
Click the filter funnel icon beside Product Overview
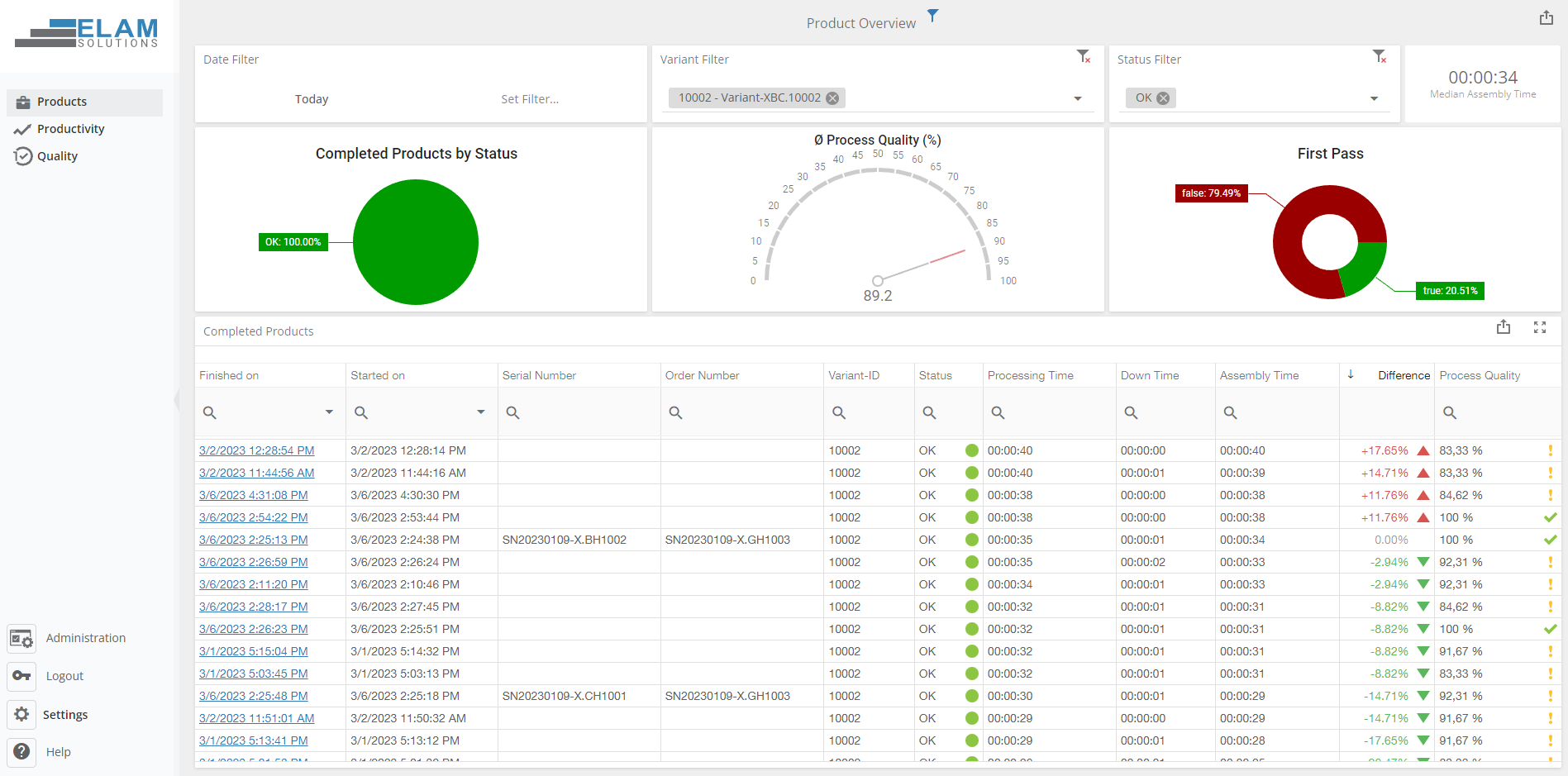click(932, 16)
